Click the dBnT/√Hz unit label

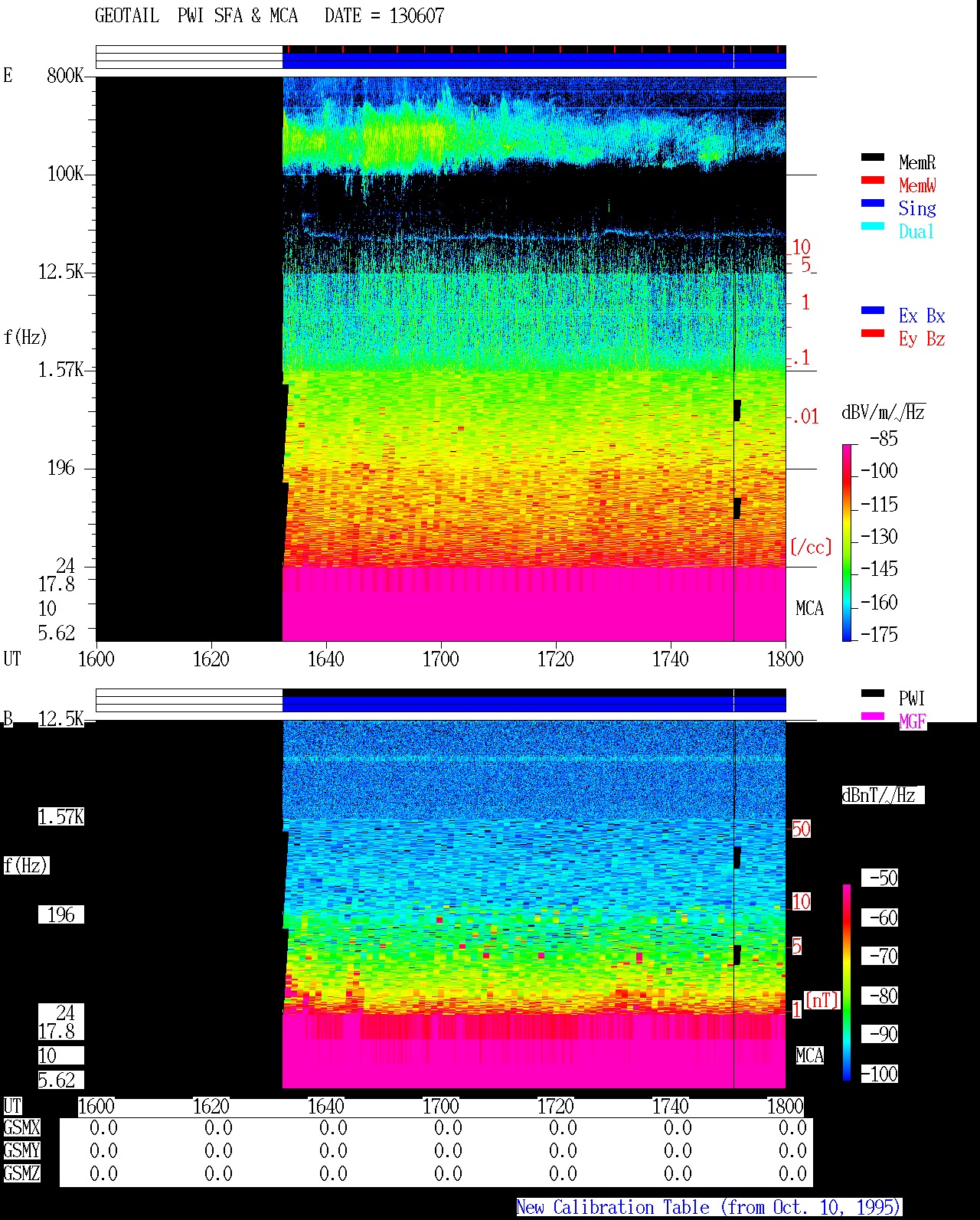pyautogui.click(x=883, y=795)
